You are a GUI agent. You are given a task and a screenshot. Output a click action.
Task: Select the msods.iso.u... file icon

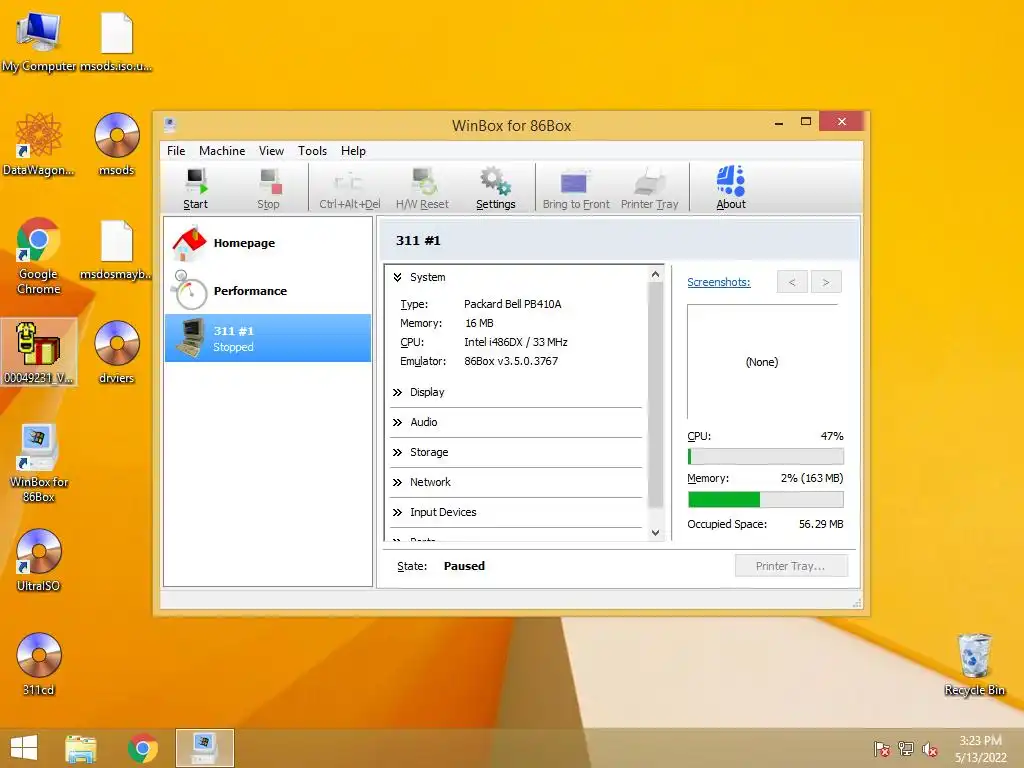pos(116,42)
